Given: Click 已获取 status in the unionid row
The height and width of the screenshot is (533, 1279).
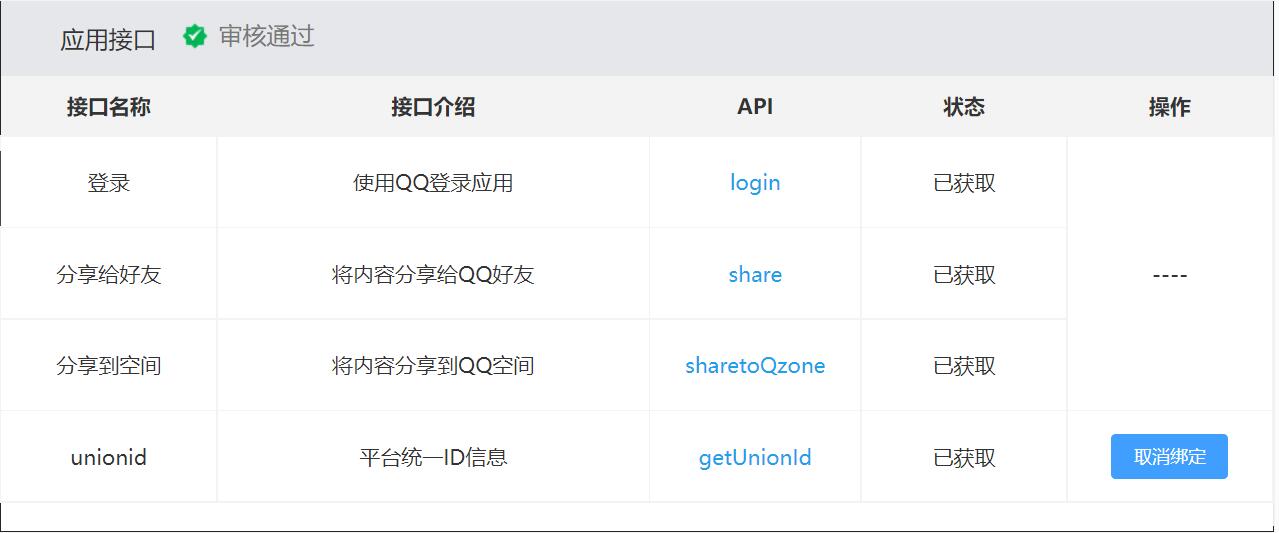Looking at the screenshot, I should 964,458.
